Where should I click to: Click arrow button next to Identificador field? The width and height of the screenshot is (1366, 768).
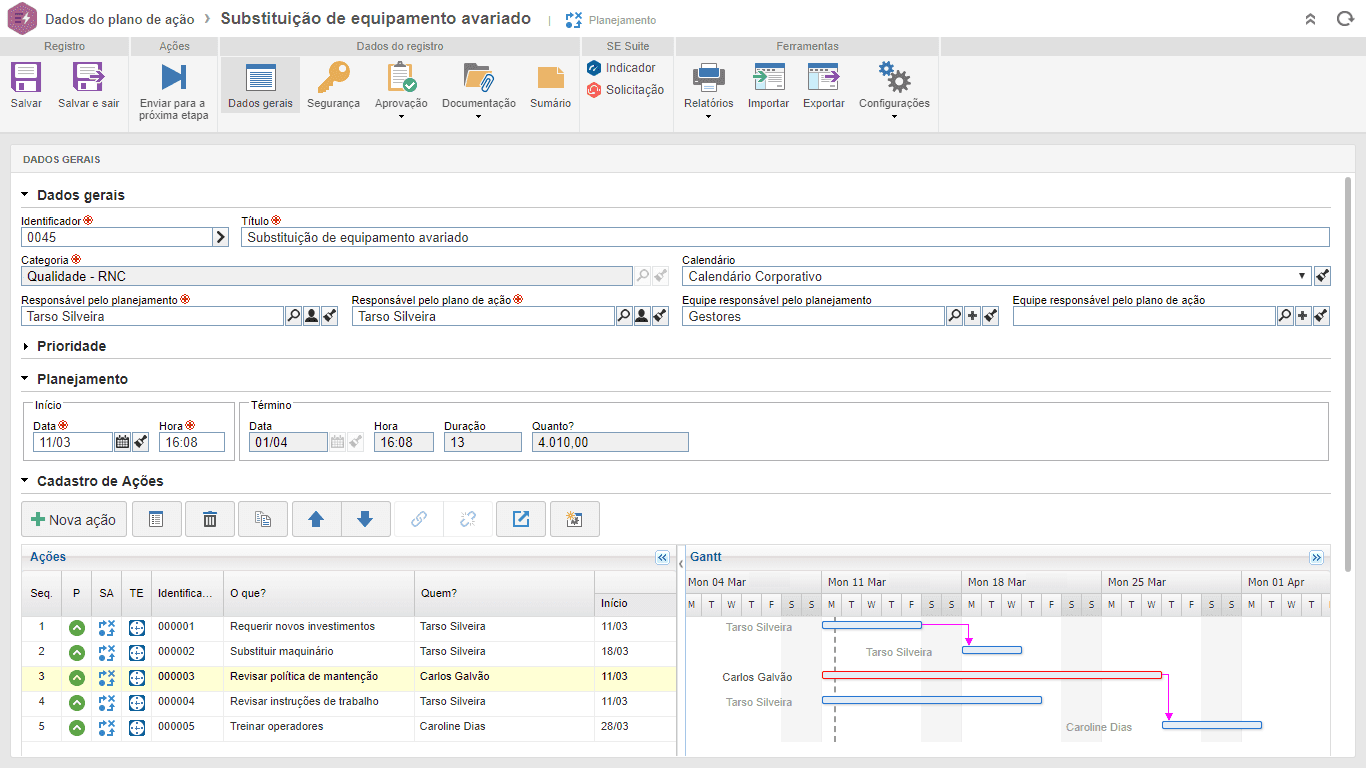[221, 237]
